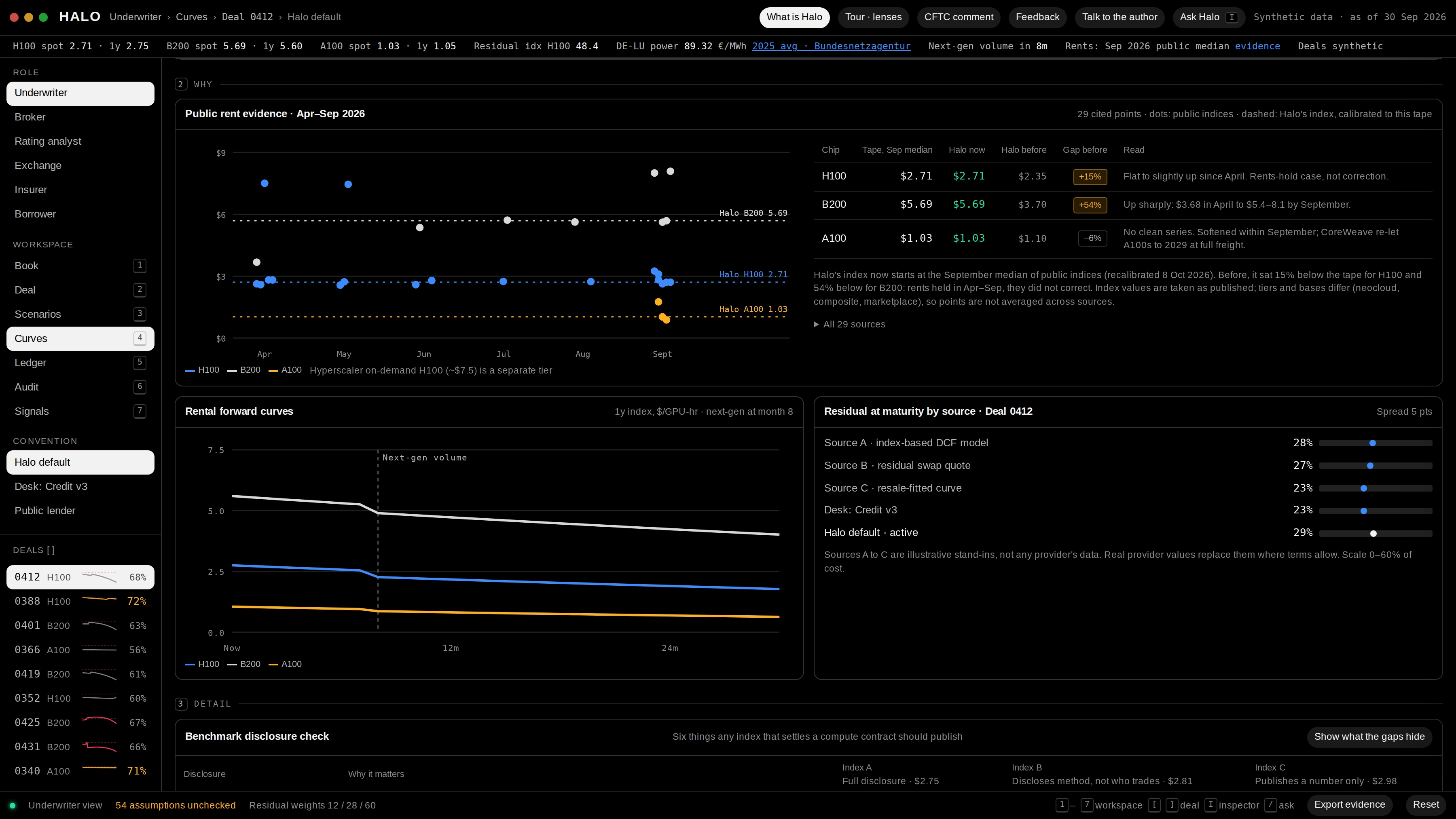Click the section 2 WHY number badge
This screenshot has height=819, width=1456.
pyautogui.click(x=180, y=85)
